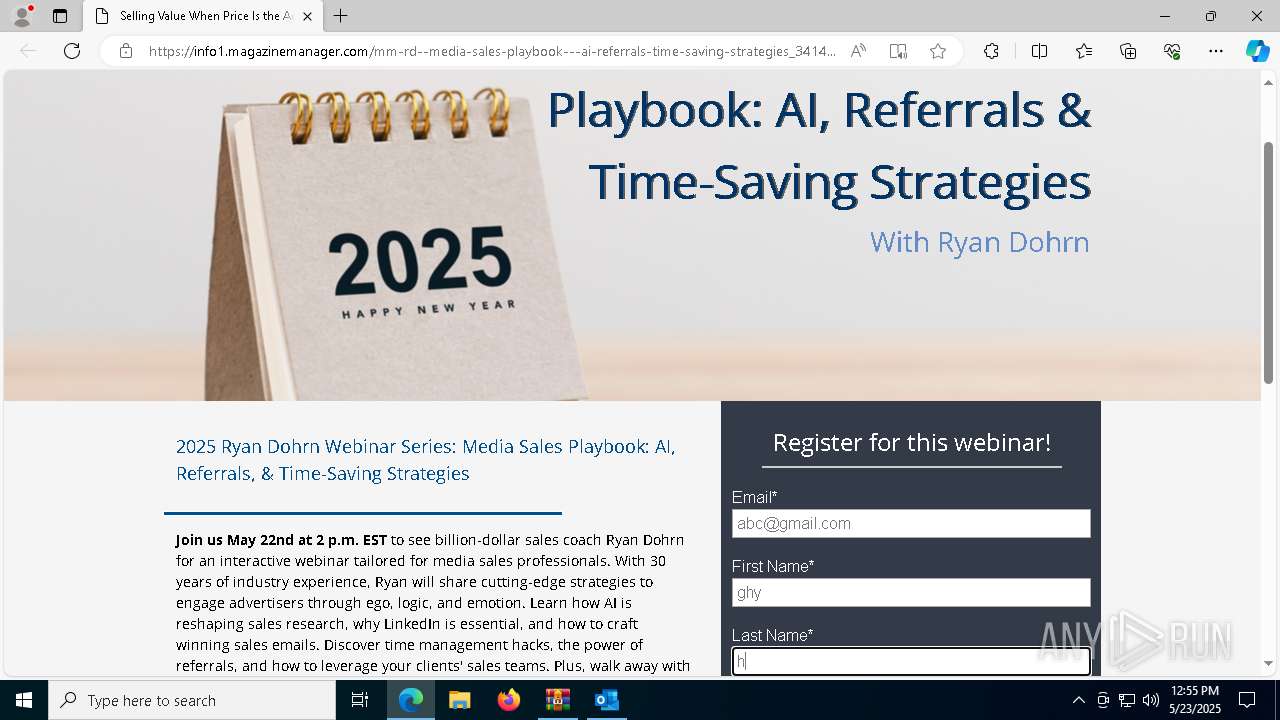Click the taskbar search box

click(192, 700)
